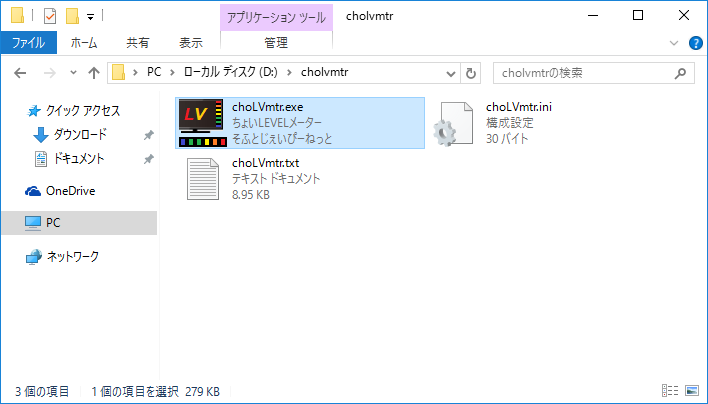Select ネットワーク in navigation pane
Image resolution: width=708 pixels, height=404 pixels.
pyautogui.click(x=73, y=257)
